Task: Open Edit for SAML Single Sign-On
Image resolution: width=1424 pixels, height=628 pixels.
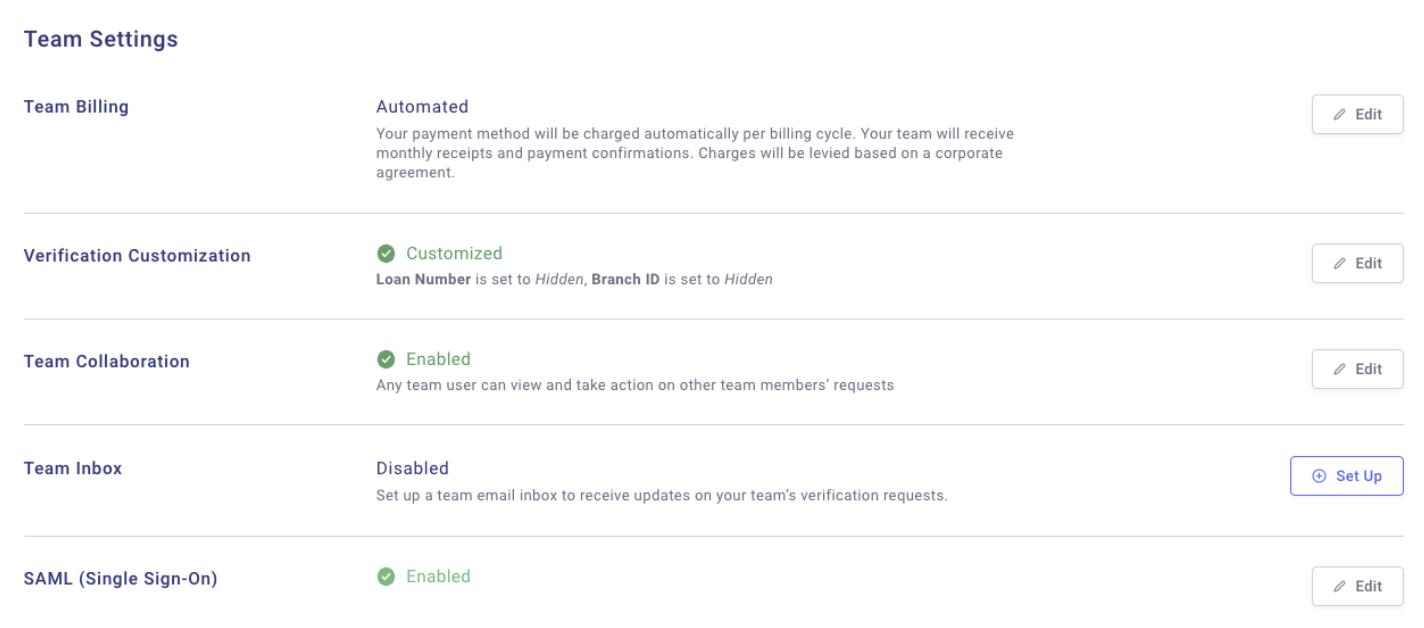Action: coord(1357,586)
